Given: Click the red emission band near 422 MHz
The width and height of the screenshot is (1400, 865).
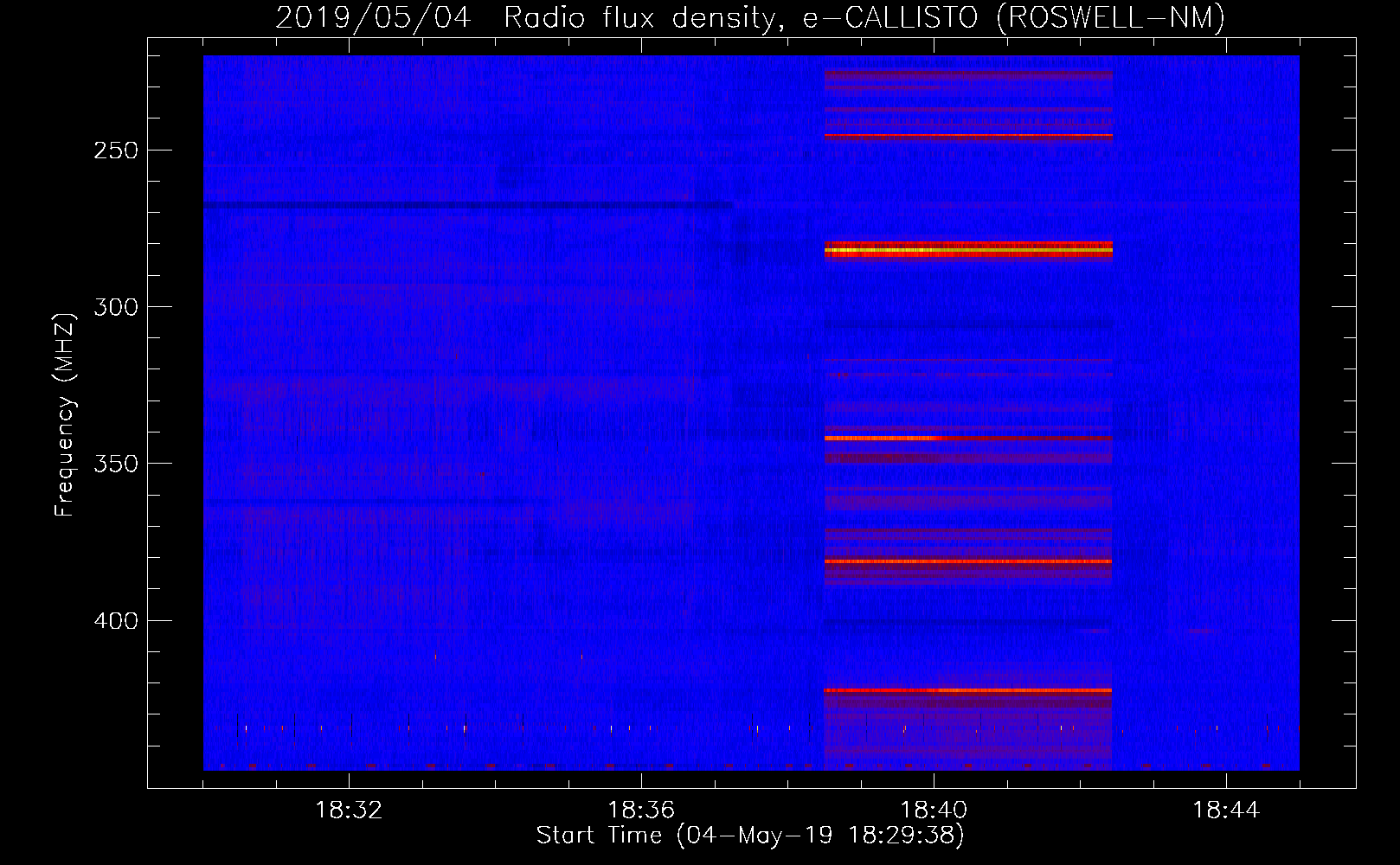Looking at the screenshot, I should point(968,690).
